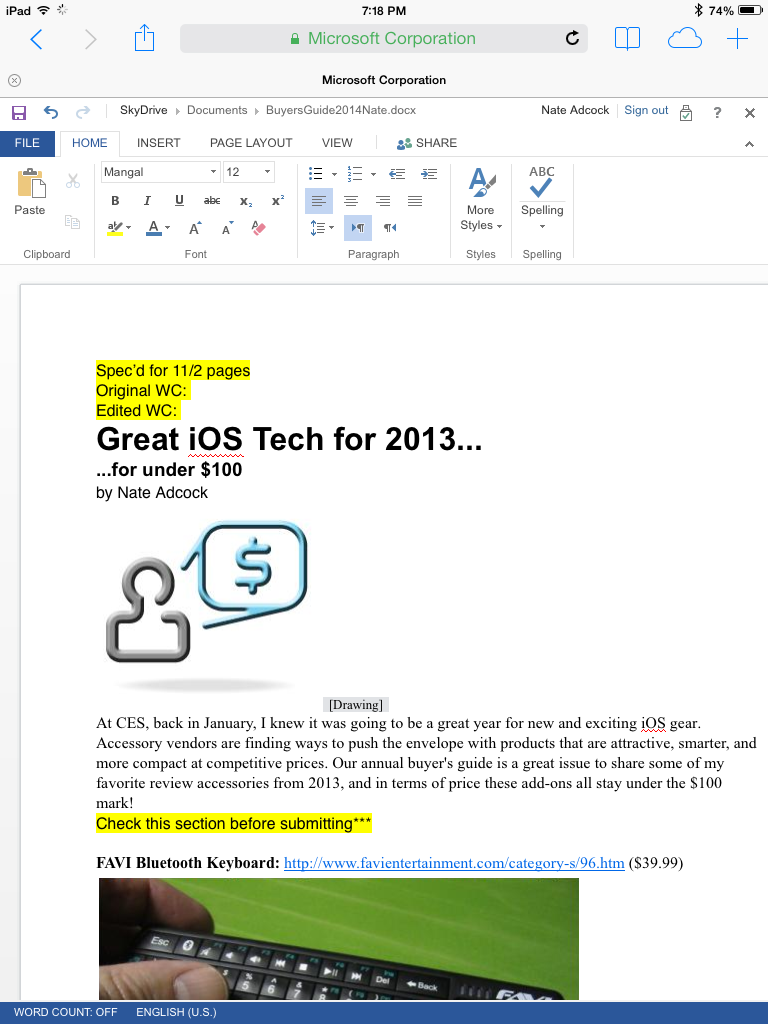Viewport: 768px width, 1024px height.
Task: Run the ABC Spelling check
Action: [x=541, y=184]
